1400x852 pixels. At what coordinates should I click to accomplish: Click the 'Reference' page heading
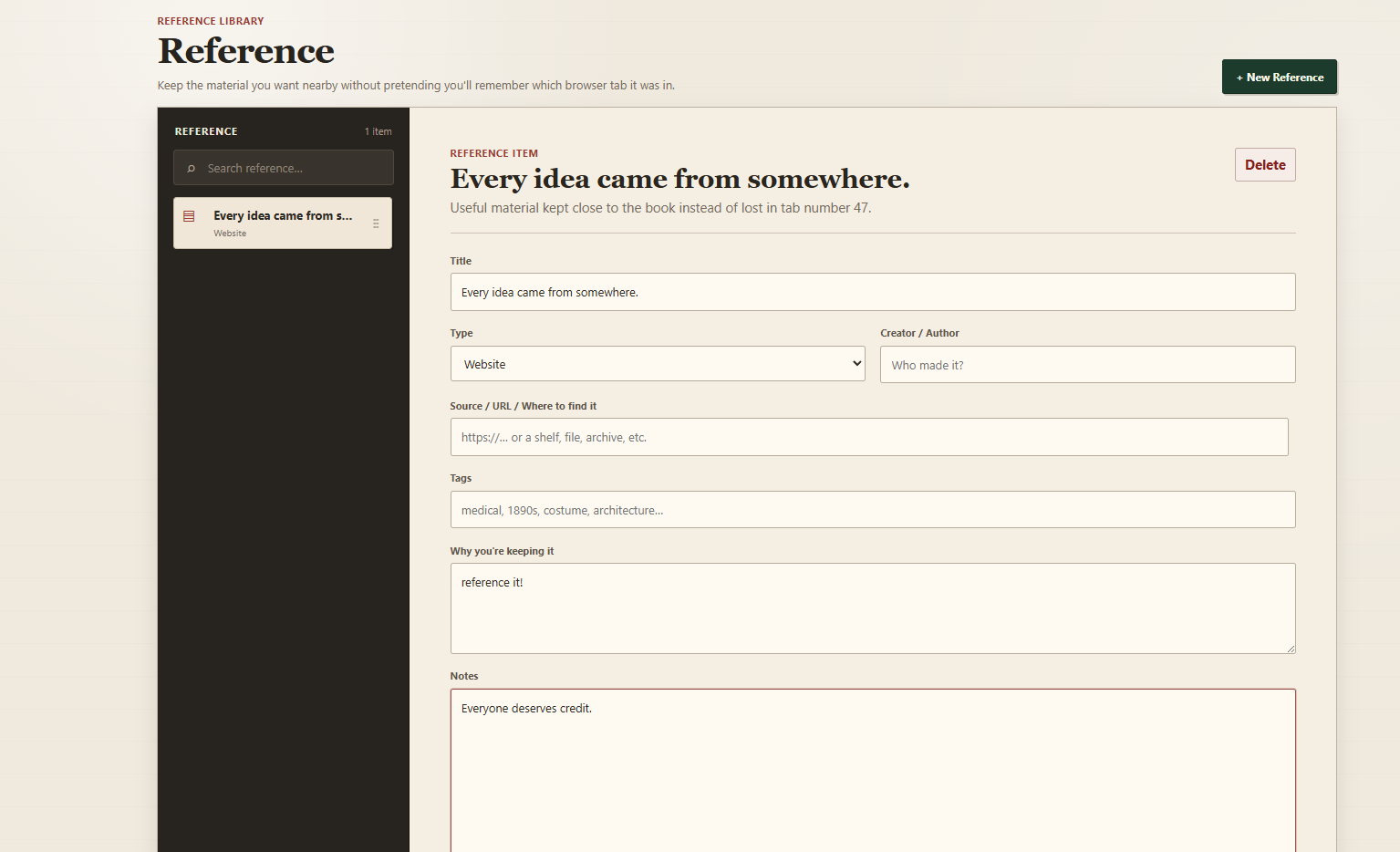pos(246,51)
